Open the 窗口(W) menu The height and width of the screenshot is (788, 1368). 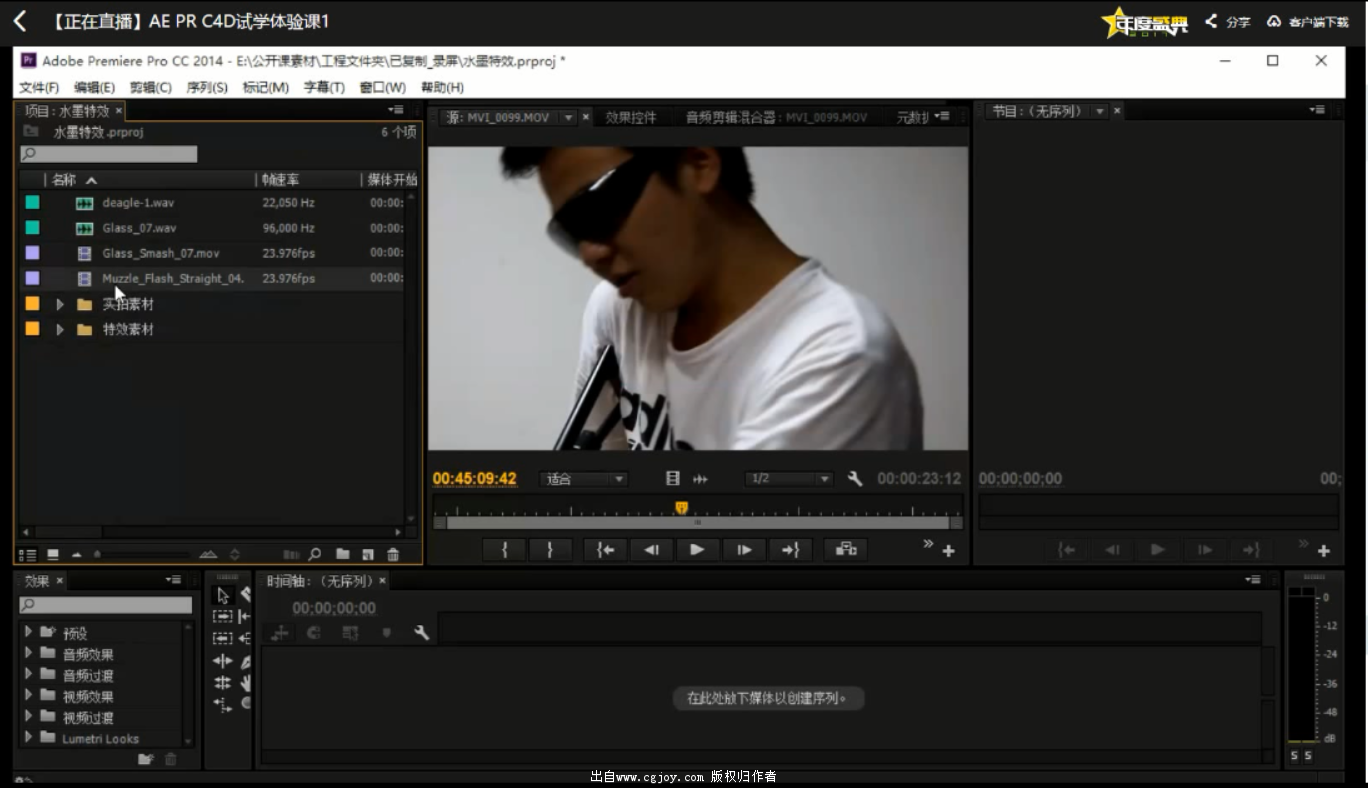coord(383,87)
